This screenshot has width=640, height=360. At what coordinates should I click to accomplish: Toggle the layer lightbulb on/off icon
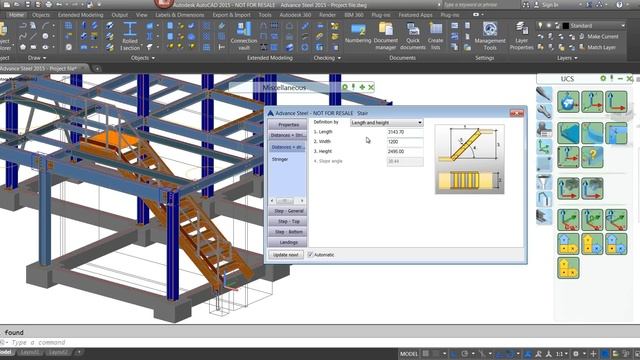point(540,25)
